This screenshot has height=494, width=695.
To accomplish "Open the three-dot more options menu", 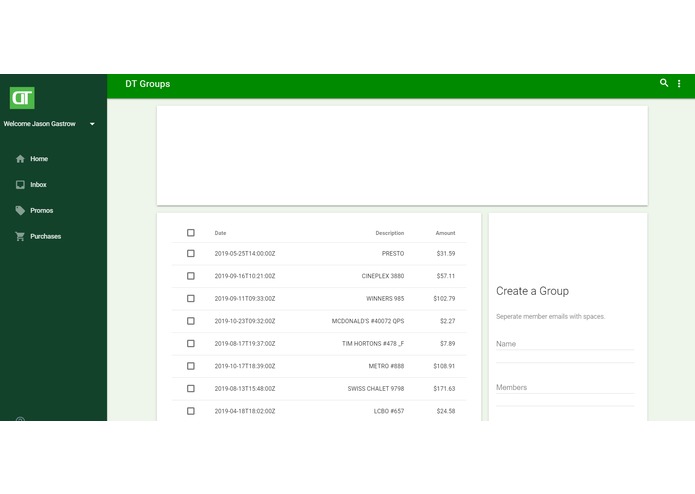I will pos(679,83).
